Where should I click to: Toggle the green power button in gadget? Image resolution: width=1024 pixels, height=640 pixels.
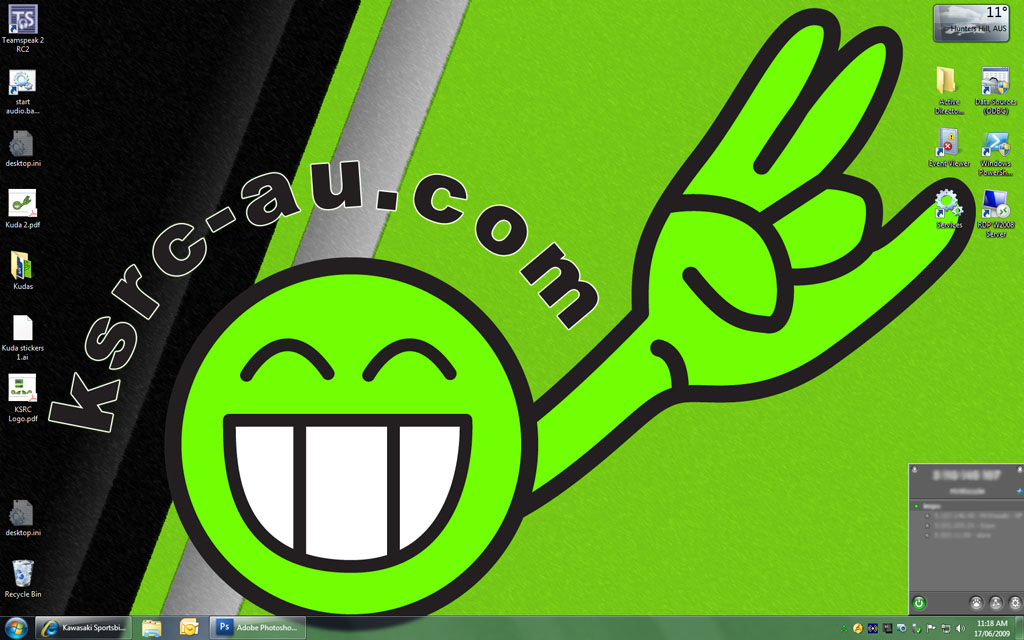(919, 603)
